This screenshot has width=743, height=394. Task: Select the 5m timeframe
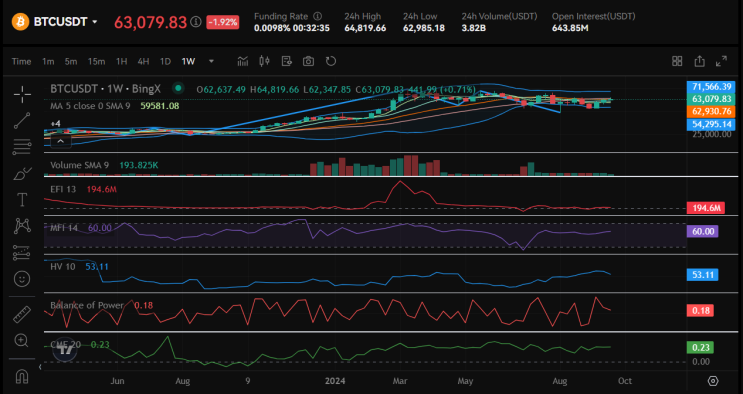pyautogui.click(x=71, y=61)
